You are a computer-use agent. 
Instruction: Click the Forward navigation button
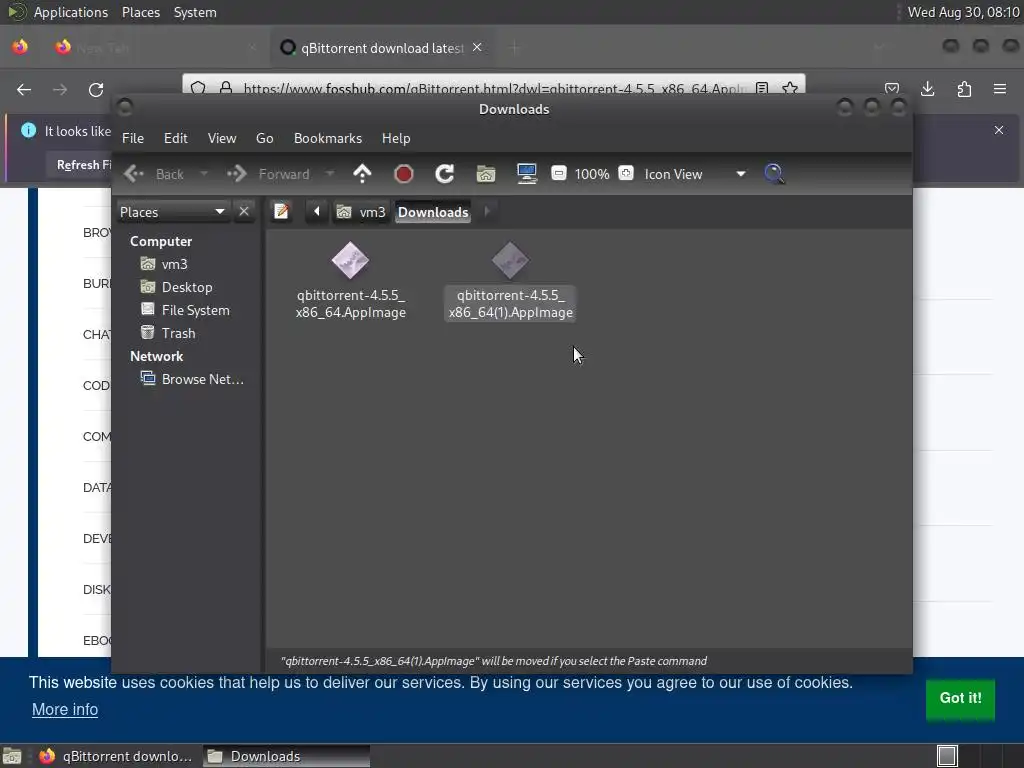268,174
